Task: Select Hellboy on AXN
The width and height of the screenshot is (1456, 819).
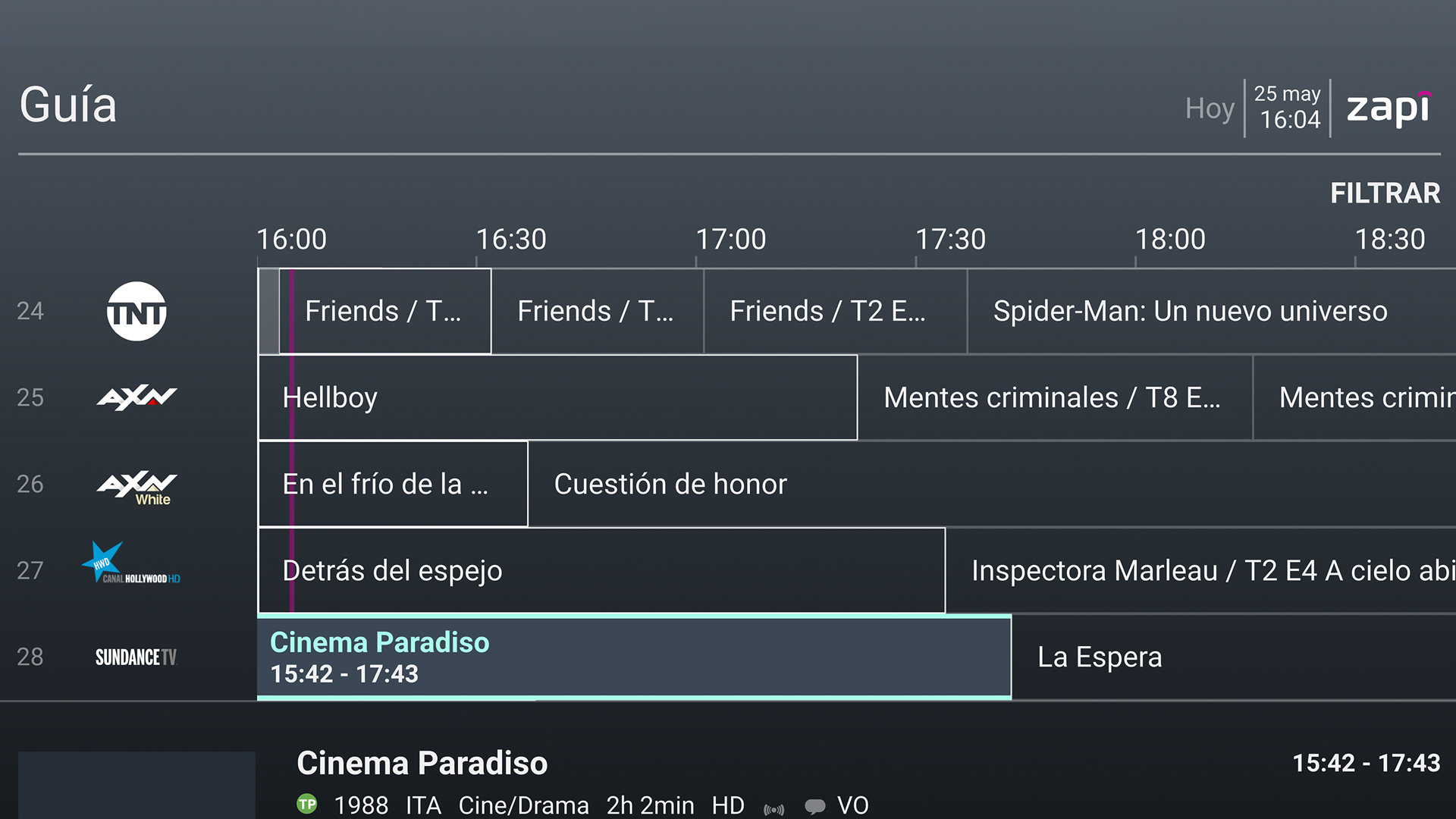Action: [557, 397]
